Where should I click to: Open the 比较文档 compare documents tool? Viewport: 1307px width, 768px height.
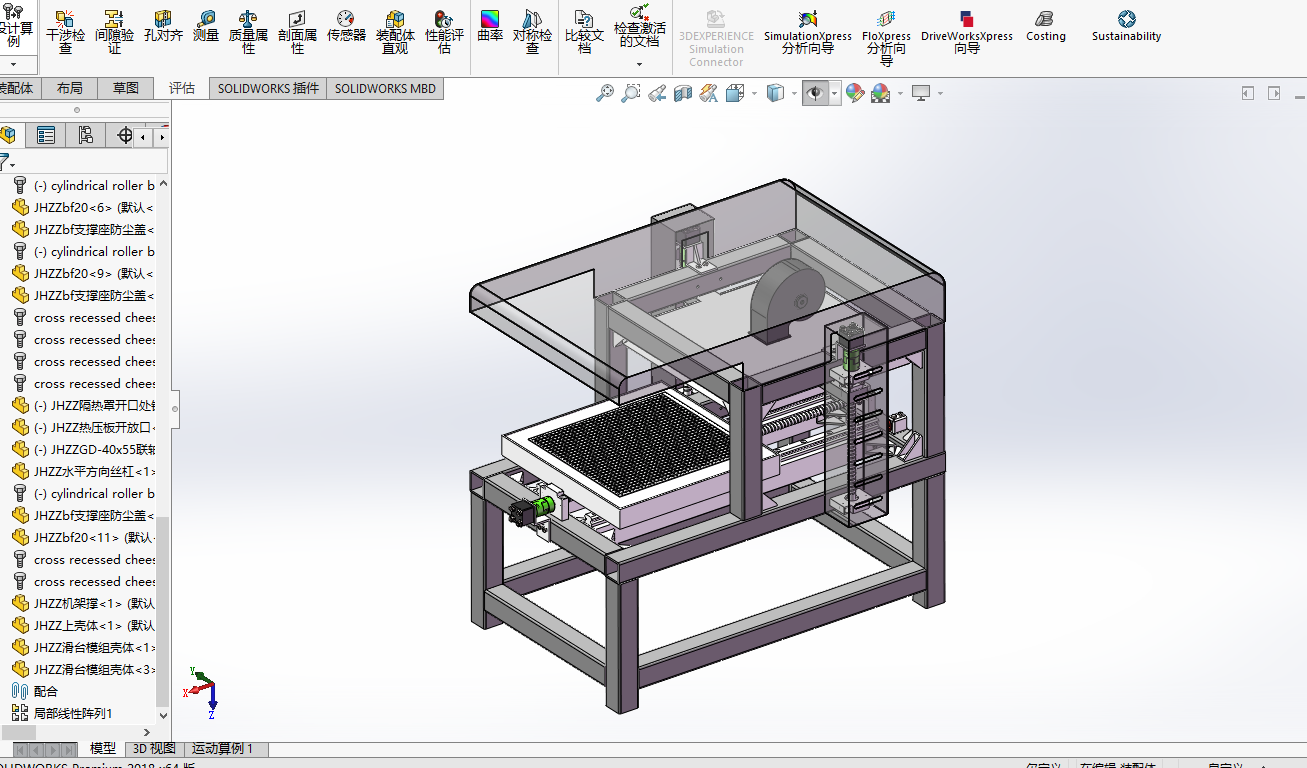tap(584, 31)
